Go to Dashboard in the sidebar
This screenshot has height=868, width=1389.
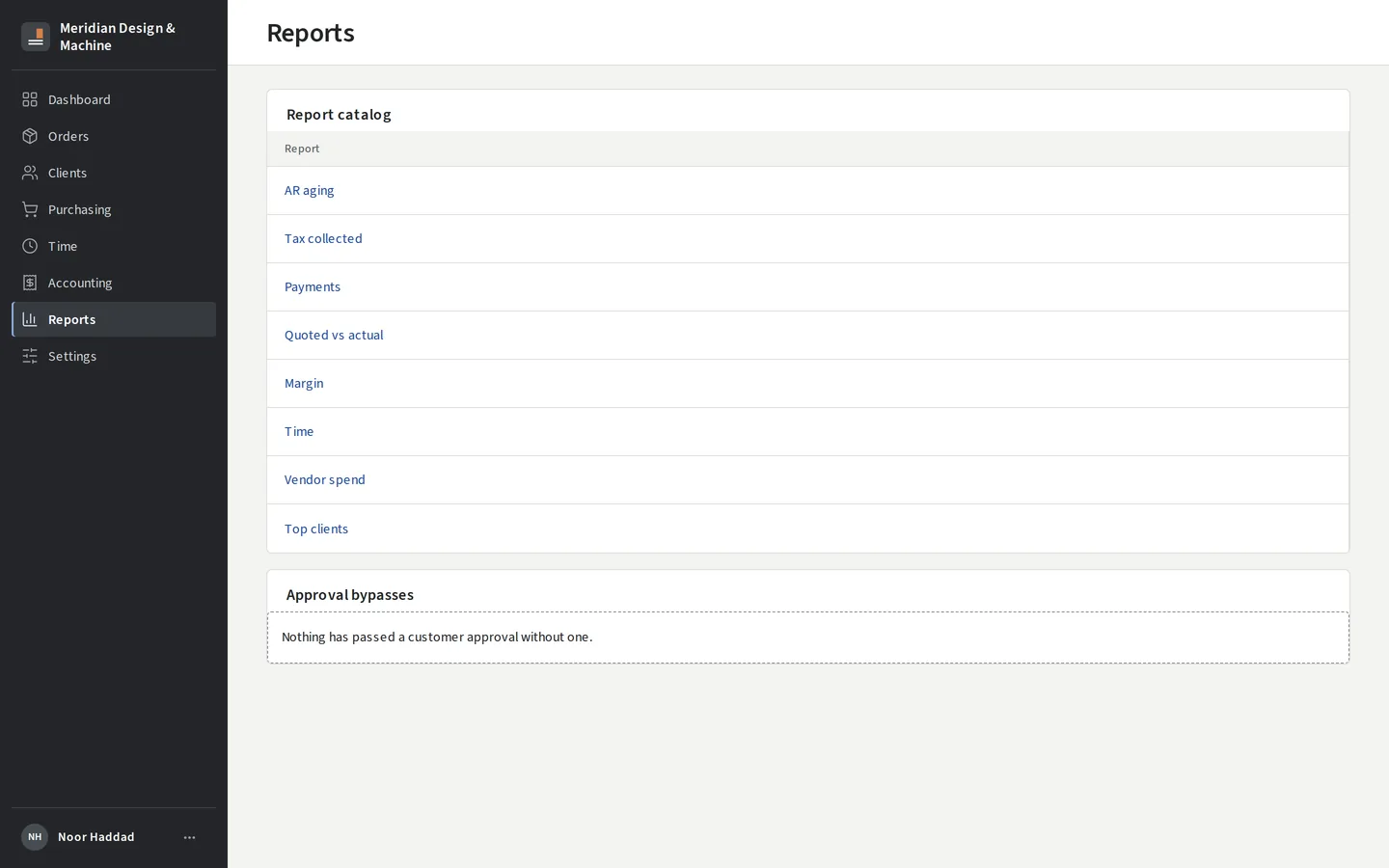point(114,99)
